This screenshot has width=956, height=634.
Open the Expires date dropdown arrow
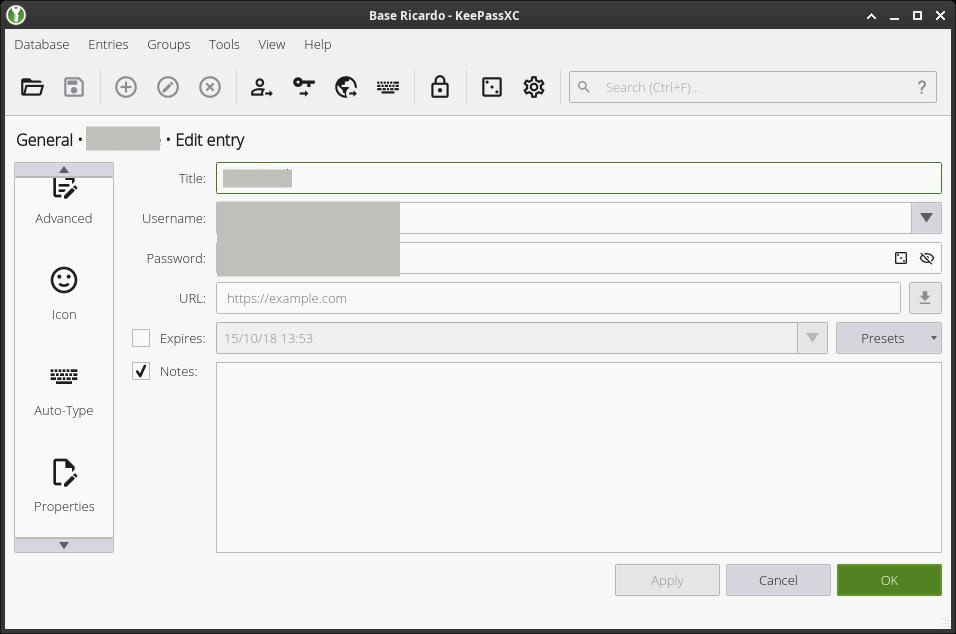tap(812, 338)
